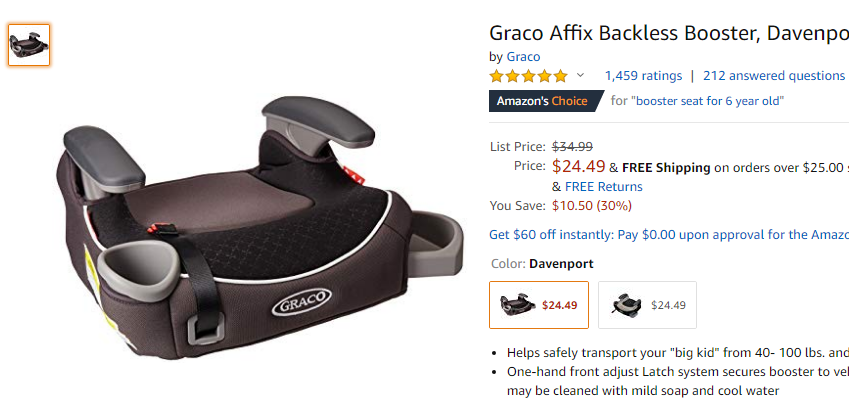Click the struck-through $34.99 list price

pos(572,146)
